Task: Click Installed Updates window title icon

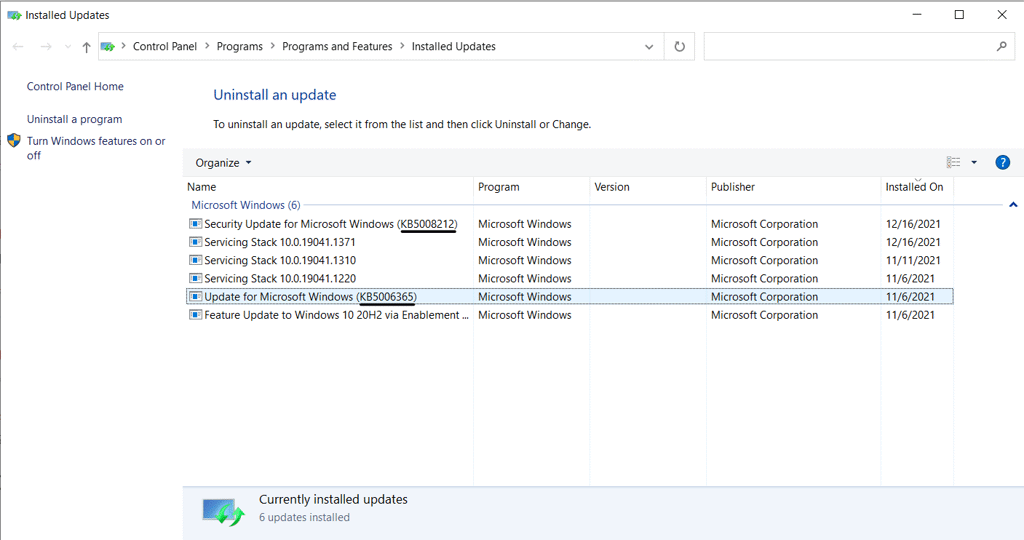Action: [14, 15]
